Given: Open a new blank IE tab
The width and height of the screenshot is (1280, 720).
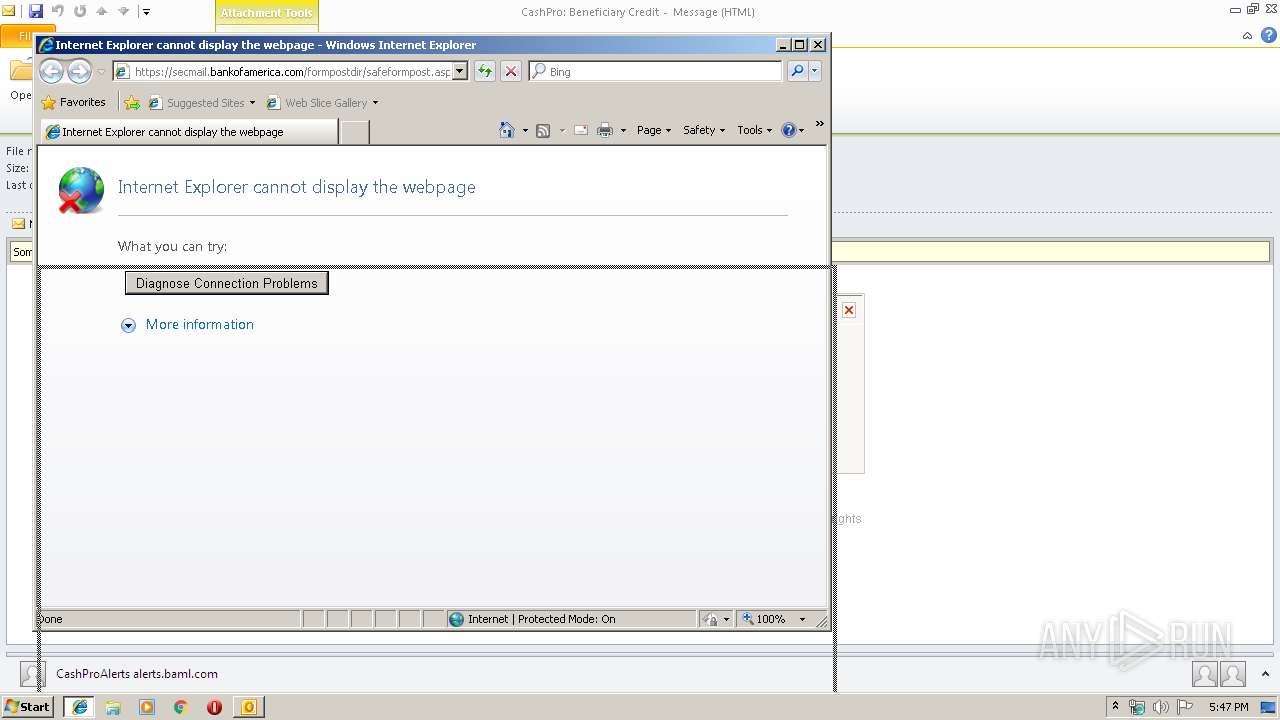Looking at the screenshot, I should (x=354, y=132).
